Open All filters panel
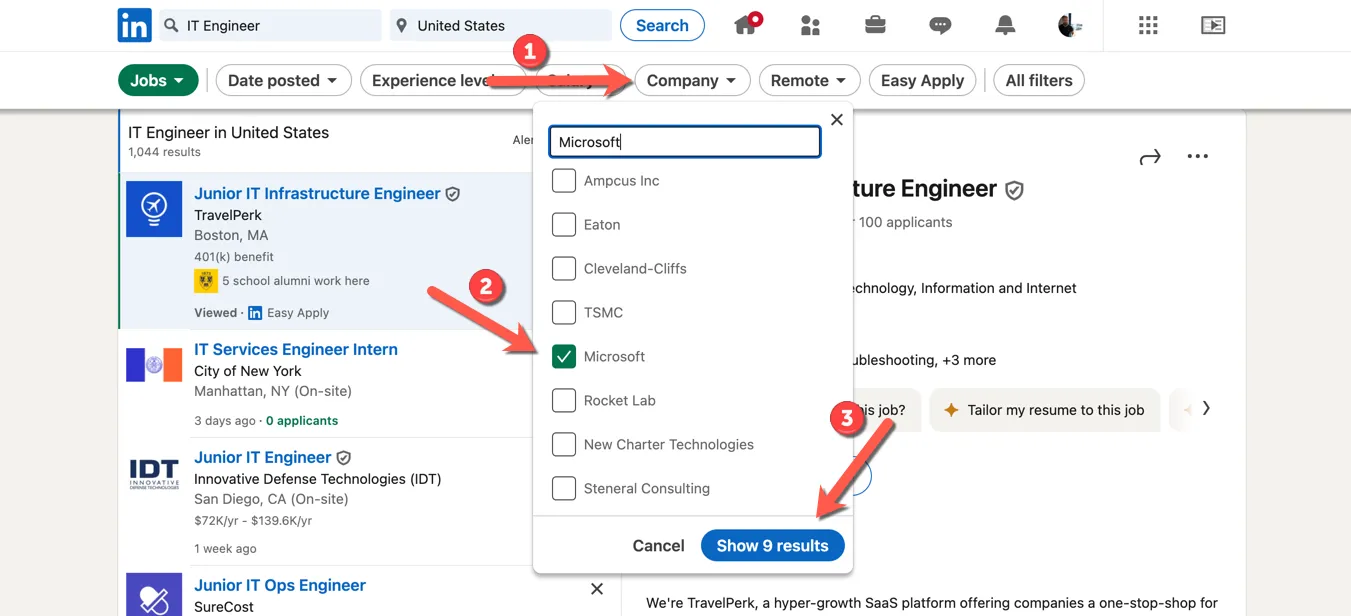Screen dimensions: 1351x616 1039,80
